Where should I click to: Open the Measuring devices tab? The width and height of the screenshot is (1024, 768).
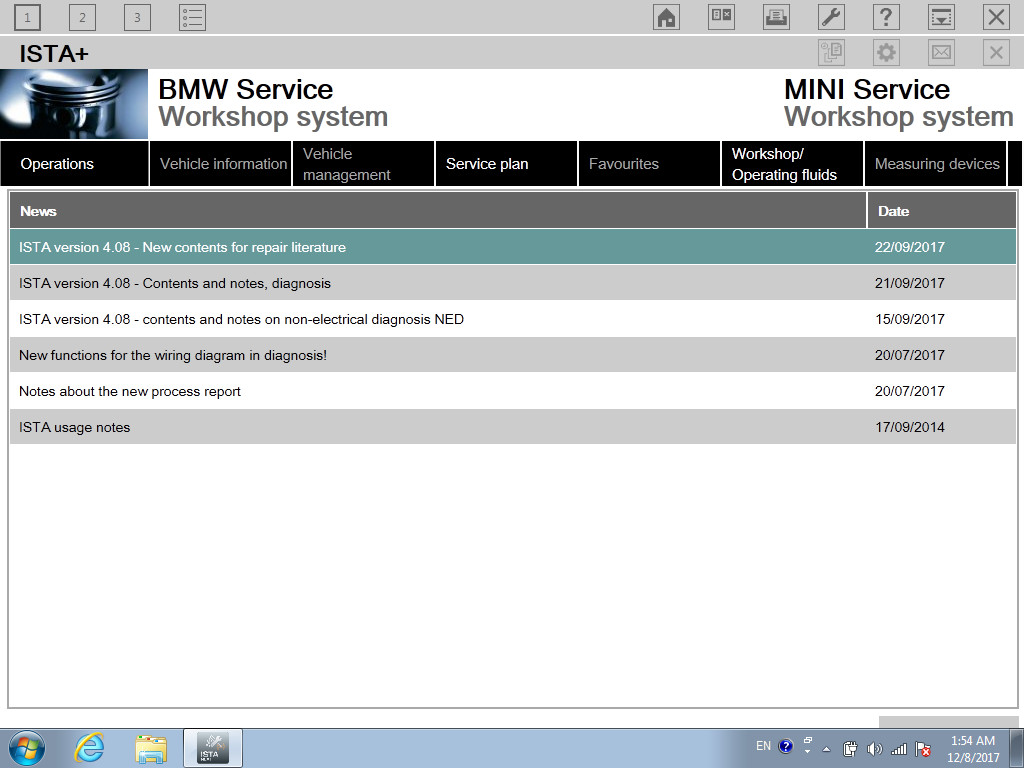point(936,164)
